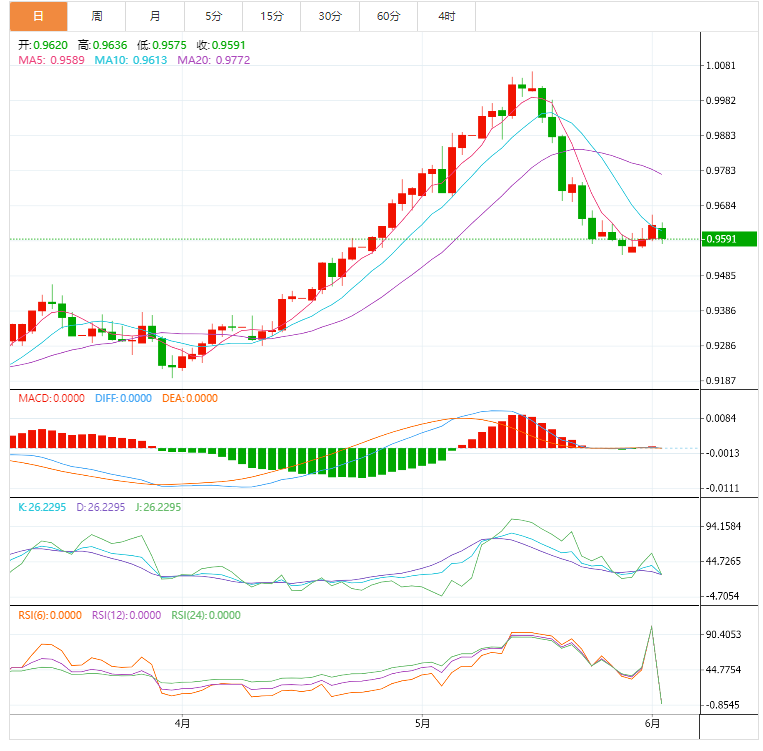
Task: Click the RSI(6) indicator label
Action: click(50, 615)
